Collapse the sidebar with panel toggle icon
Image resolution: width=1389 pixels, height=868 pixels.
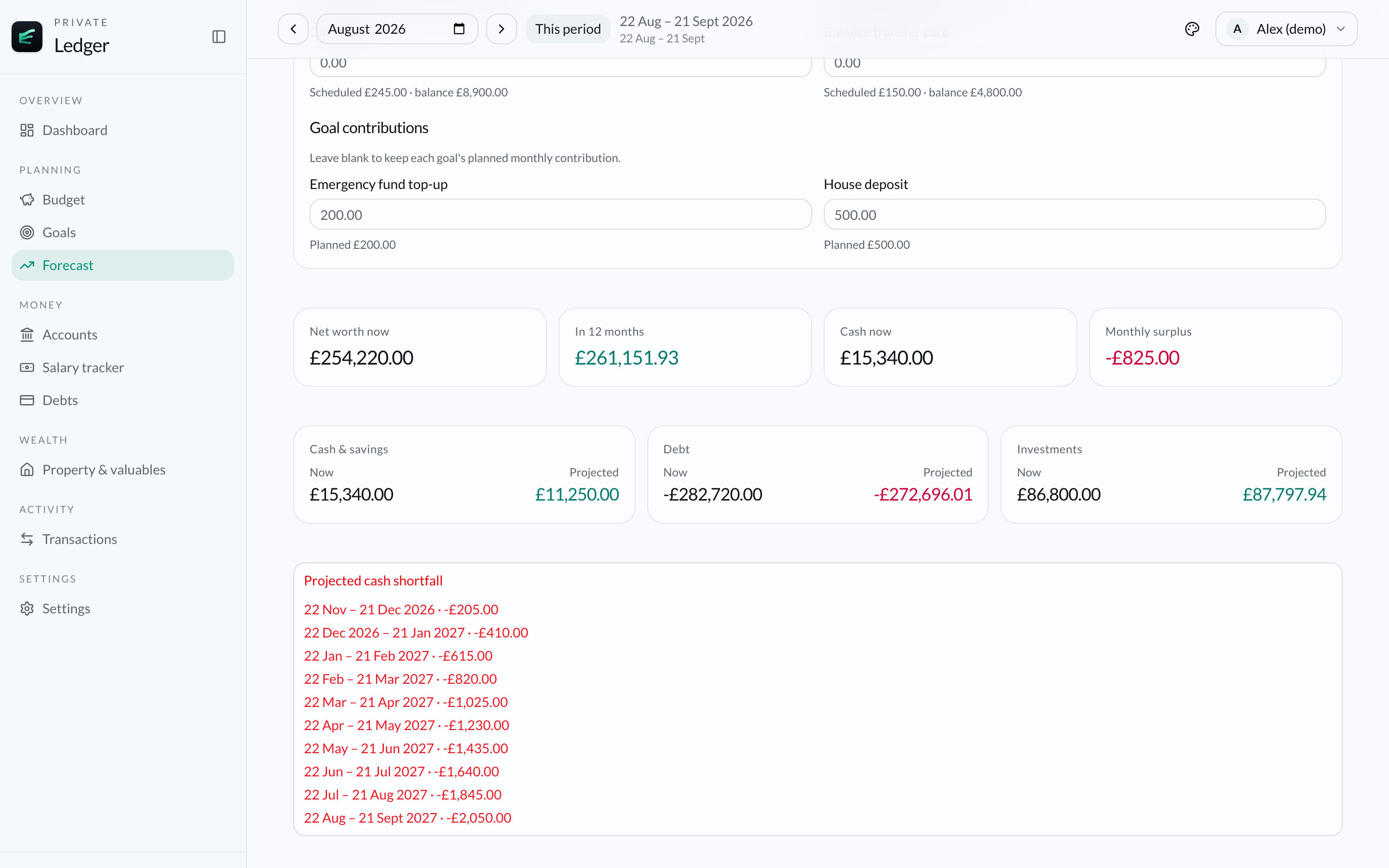pyautogui.click(x=218, y=37)
